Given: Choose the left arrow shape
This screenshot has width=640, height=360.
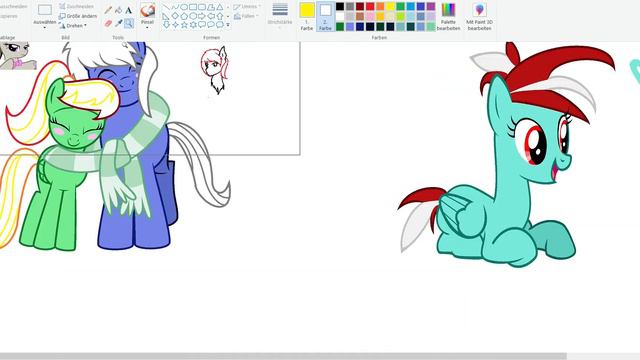Looking at the screenshot, I should coord(211,16).
